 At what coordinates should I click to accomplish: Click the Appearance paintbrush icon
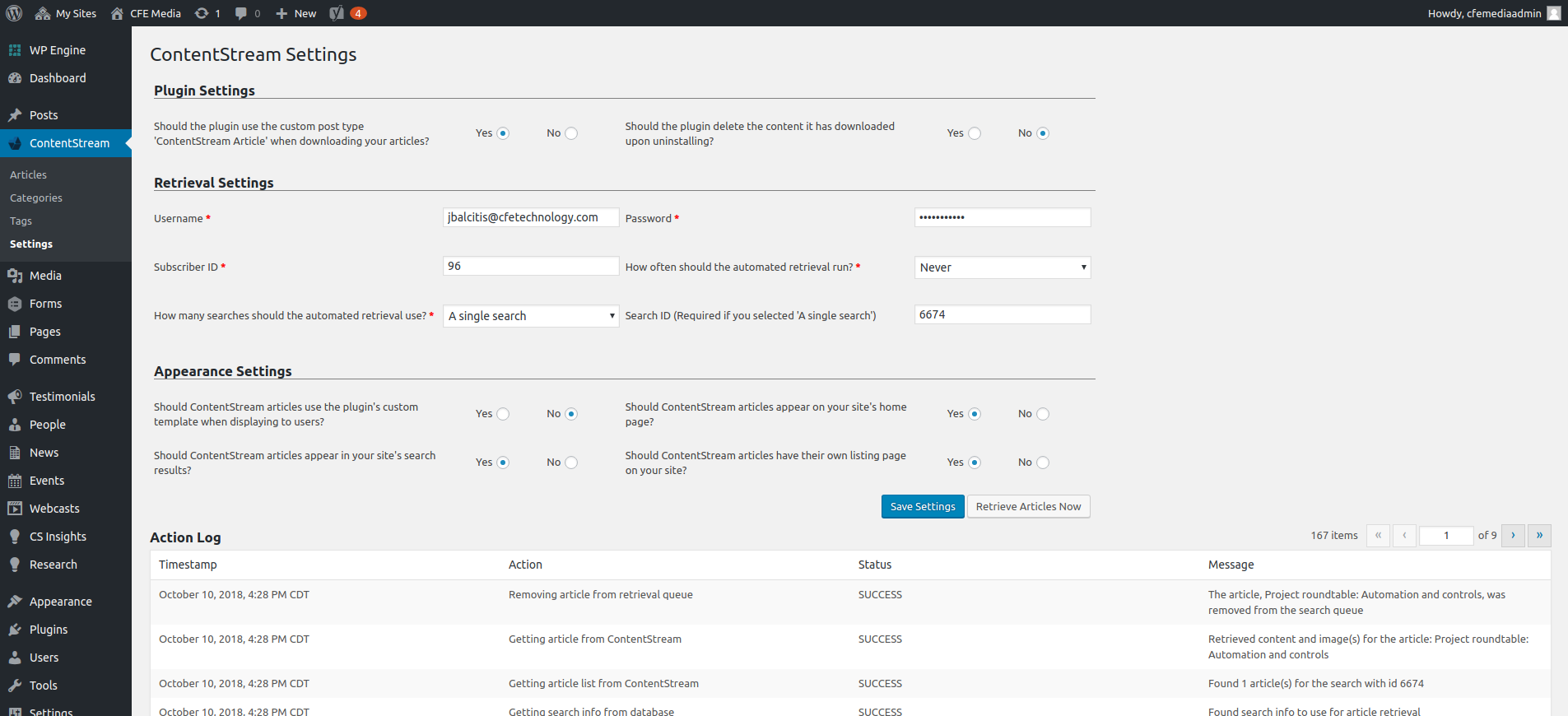(x=15, y=602)
